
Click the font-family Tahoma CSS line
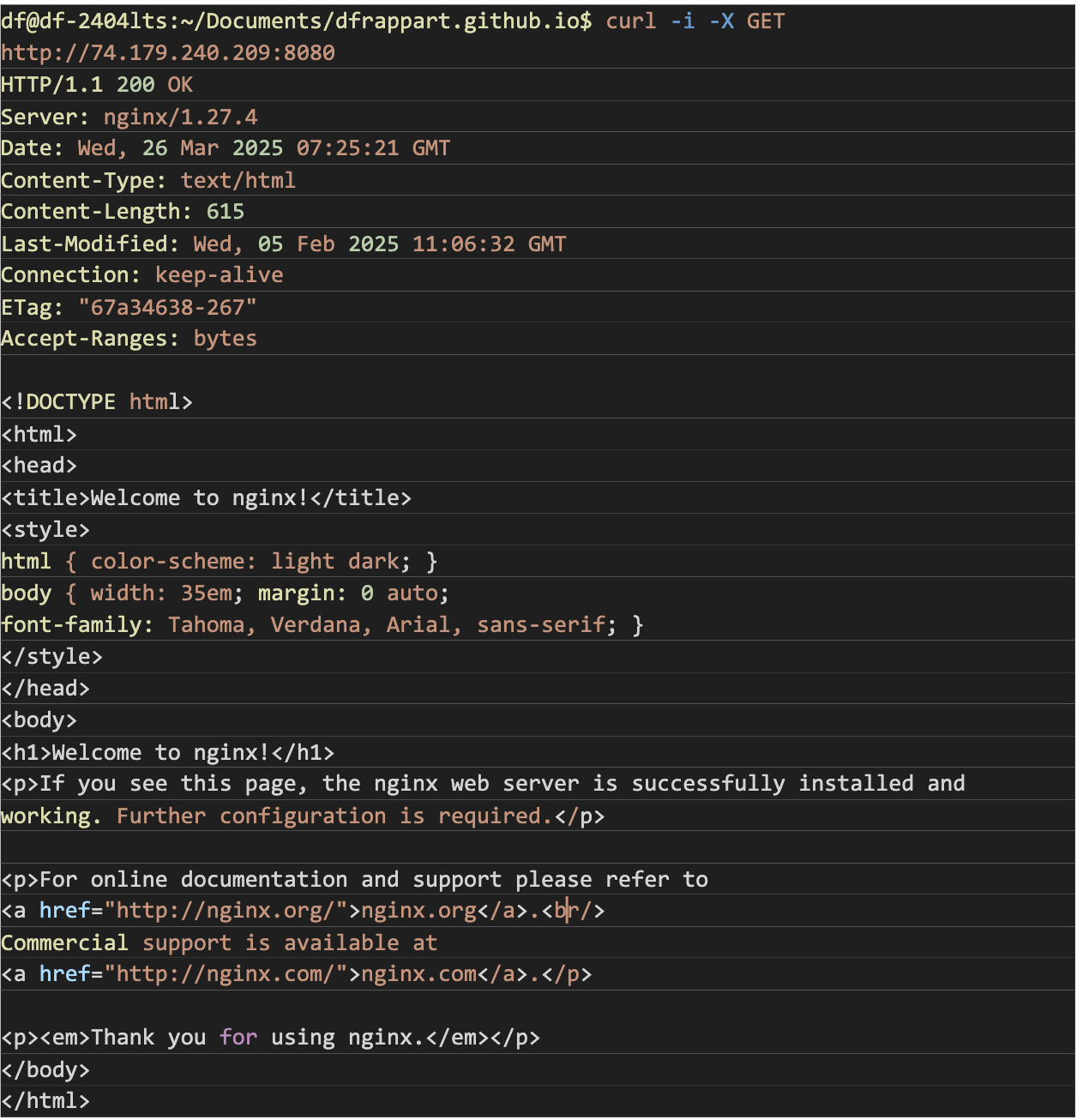[322, 625]
